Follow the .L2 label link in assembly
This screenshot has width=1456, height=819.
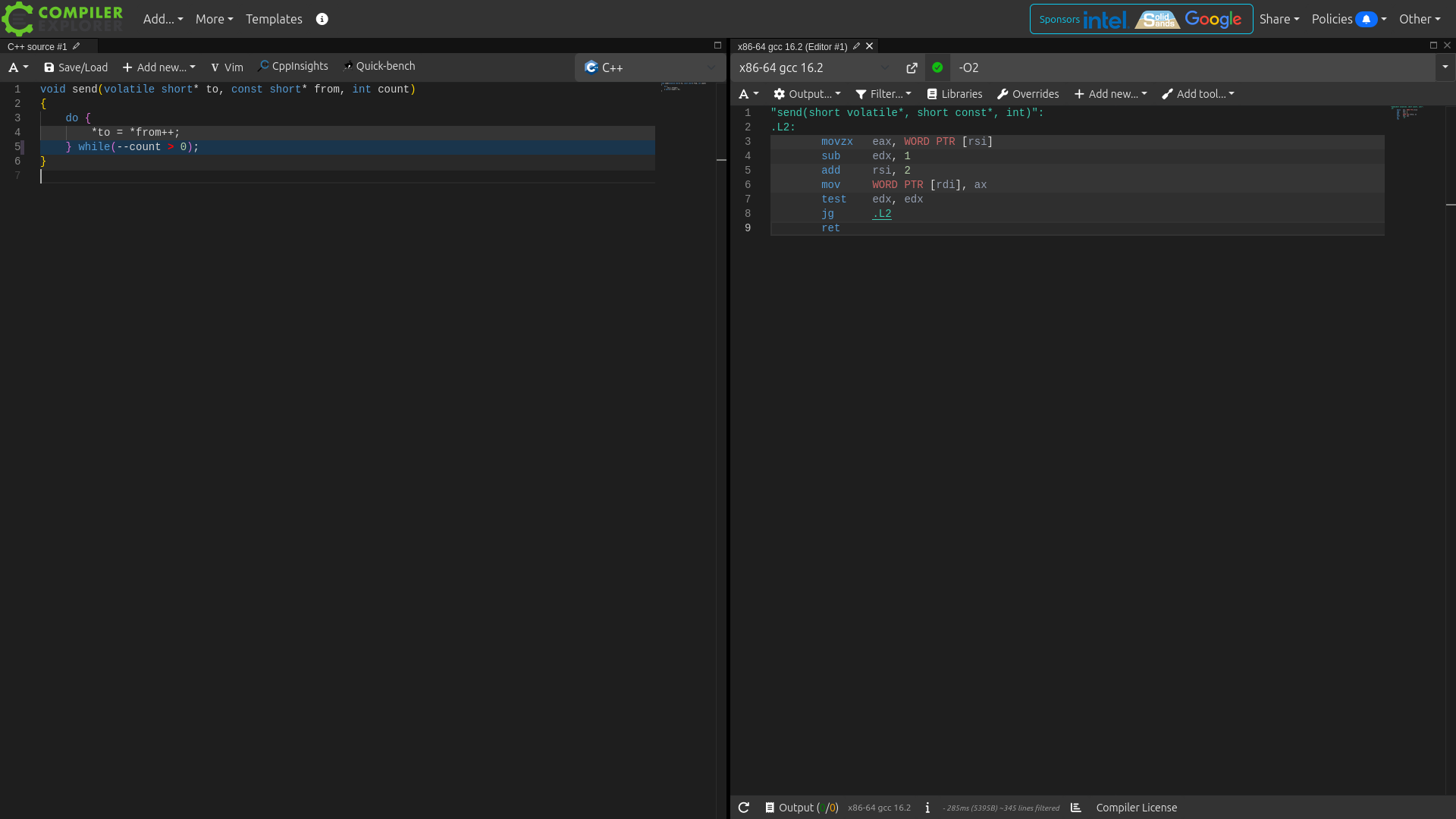pyautogui.click(x=882, y=214)
